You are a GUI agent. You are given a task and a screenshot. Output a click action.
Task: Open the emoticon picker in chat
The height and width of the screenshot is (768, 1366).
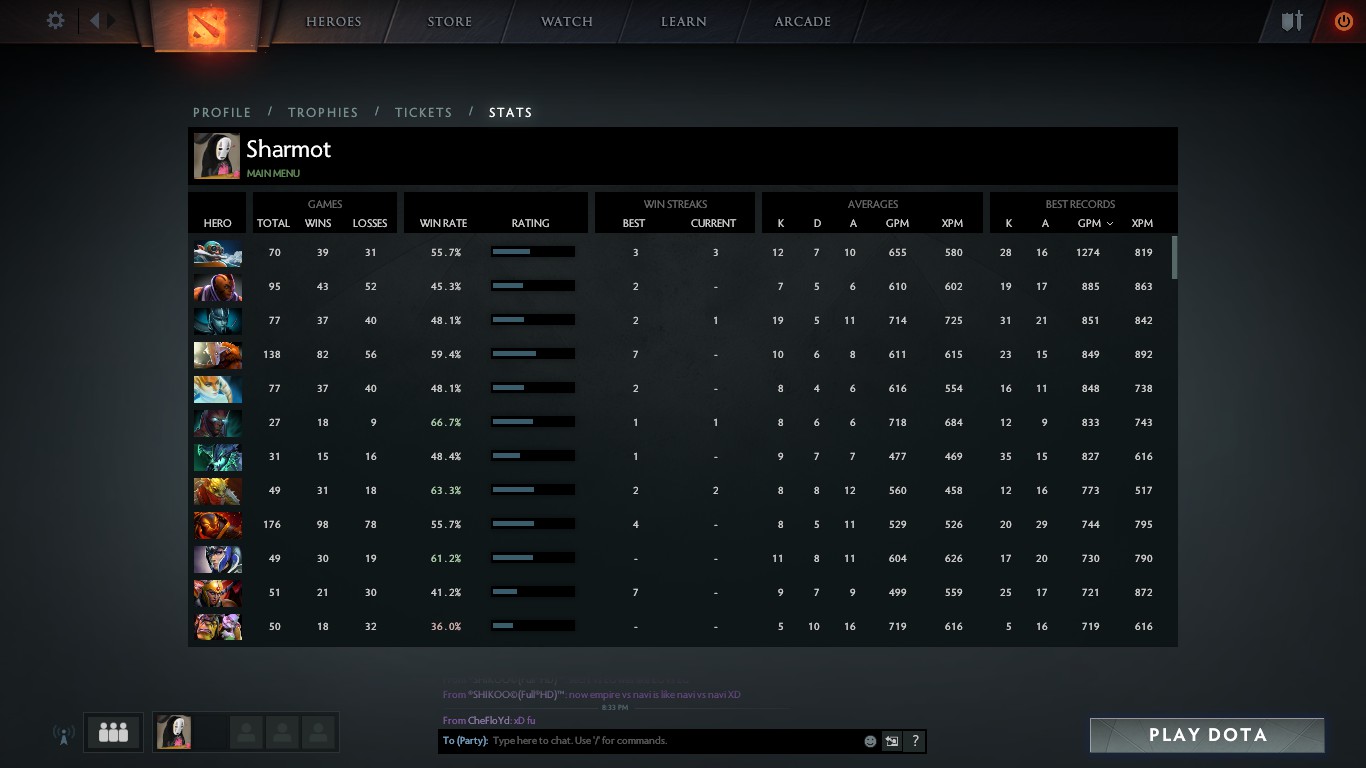click(870, 741)
